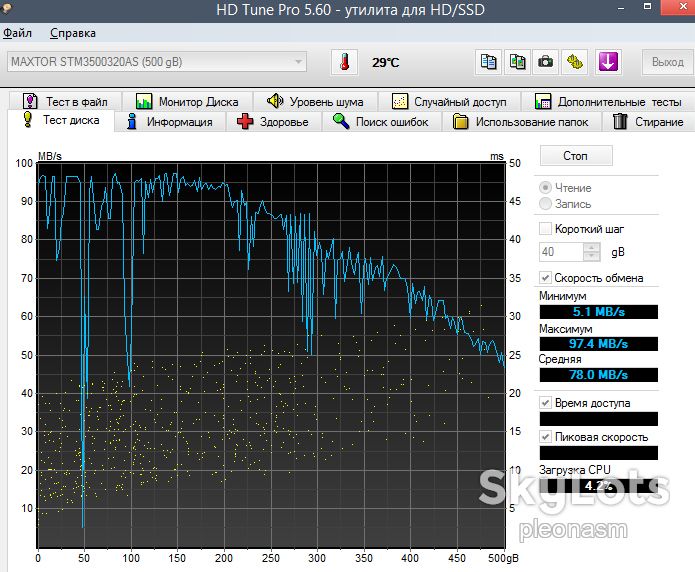Open the Монитор Диска tab
Image resolution: width=695 pixels, height=572 pixels.
188,102
